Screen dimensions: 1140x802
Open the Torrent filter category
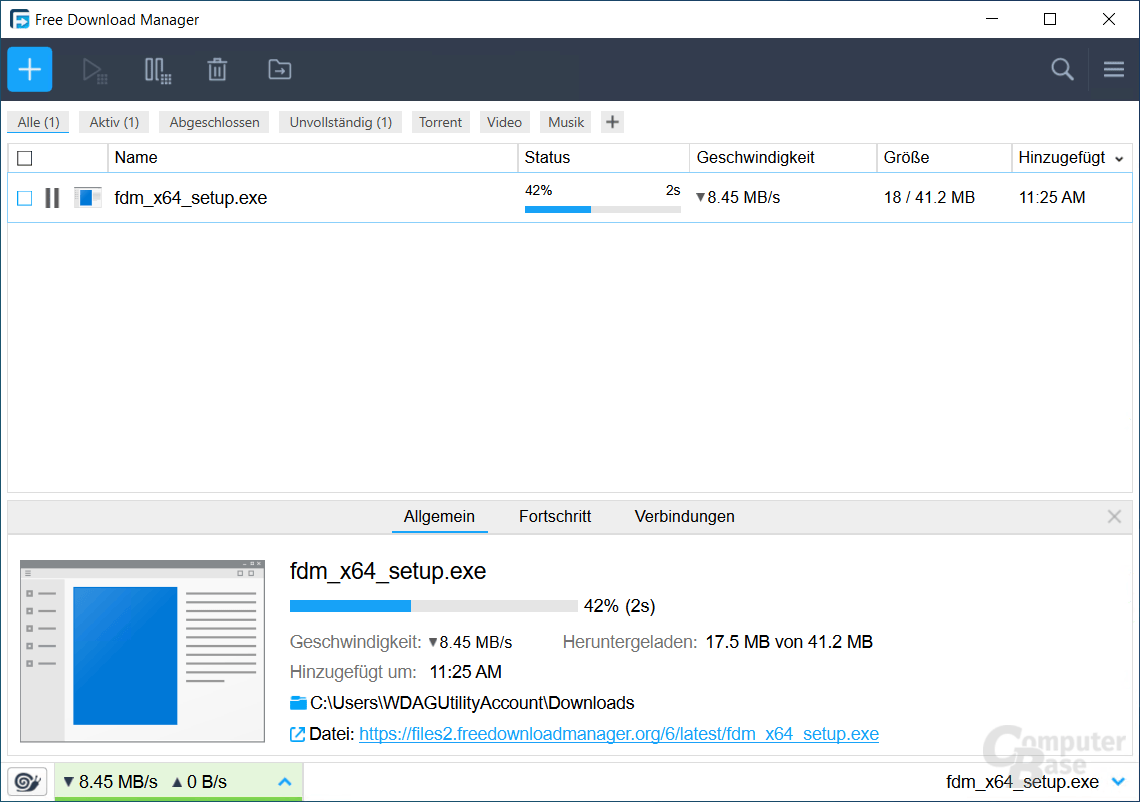440,121
